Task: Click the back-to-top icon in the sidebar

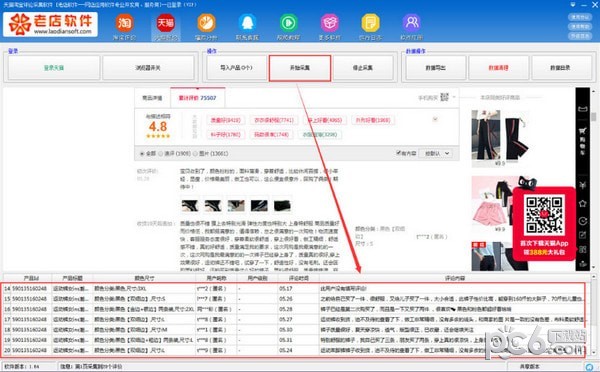Action: [583, 264]
